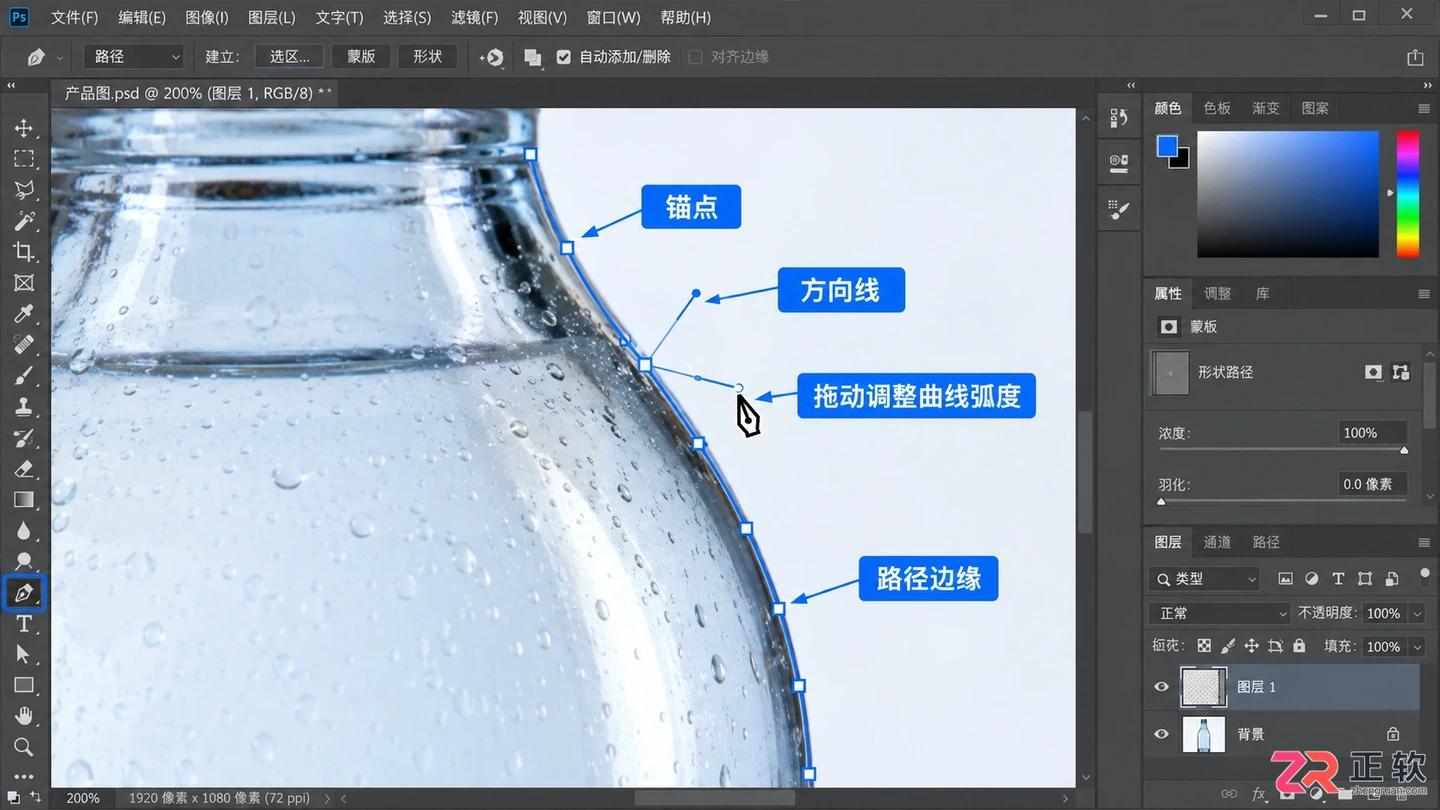Open the 路径 tool mode dropdown
The height and width of the screenshot is (810, 1440).
pyautogui.click(x=135, y=57)
